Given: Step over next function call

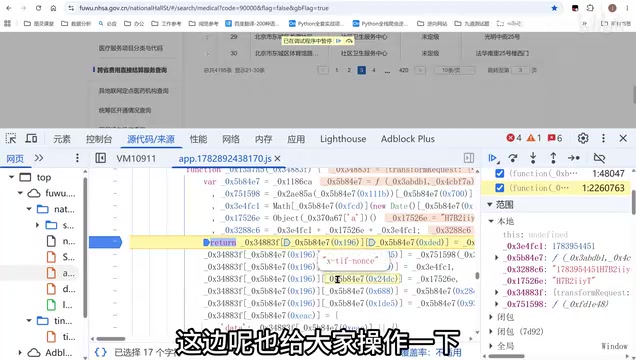Looking at the screenshot, I should tap(513, 158).
